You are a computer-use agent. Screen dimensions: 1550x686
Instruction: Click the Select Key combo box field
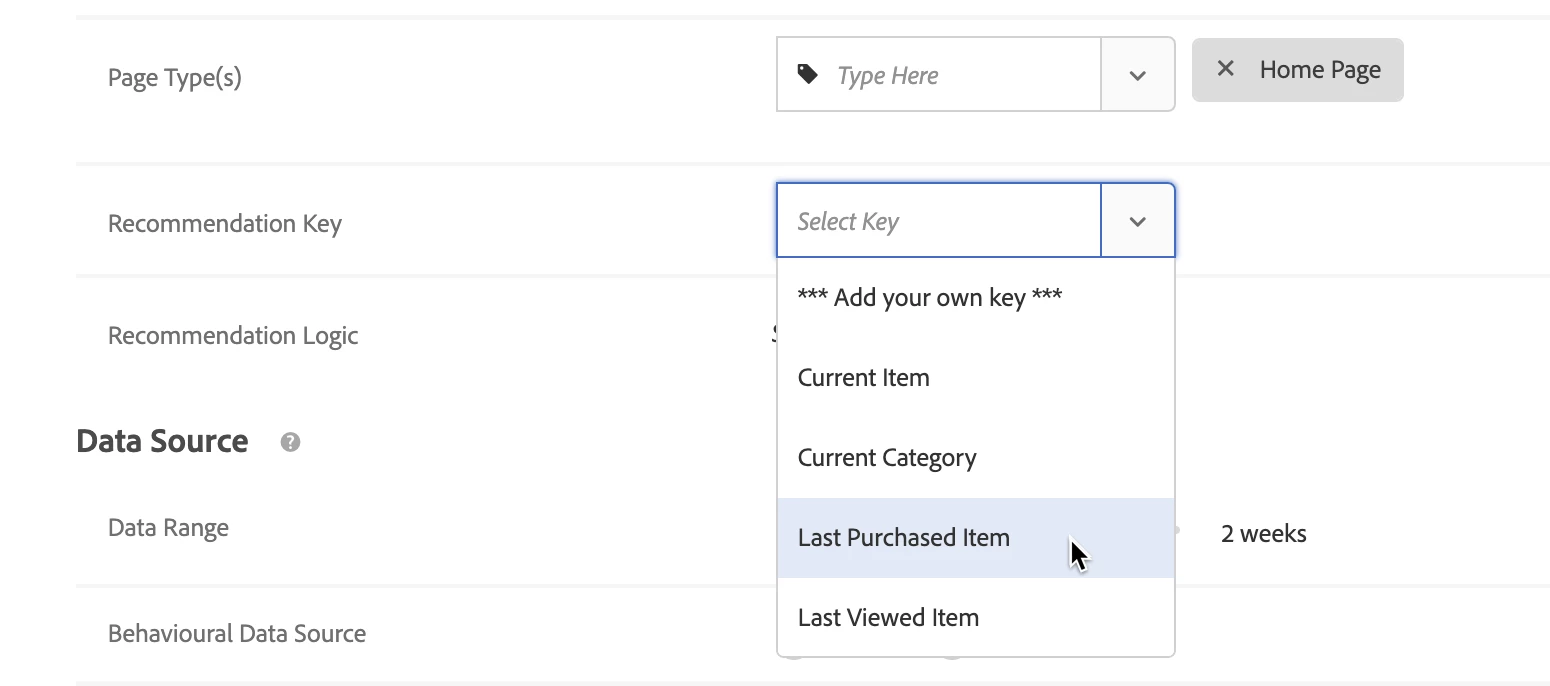click(x=938, y=221)
